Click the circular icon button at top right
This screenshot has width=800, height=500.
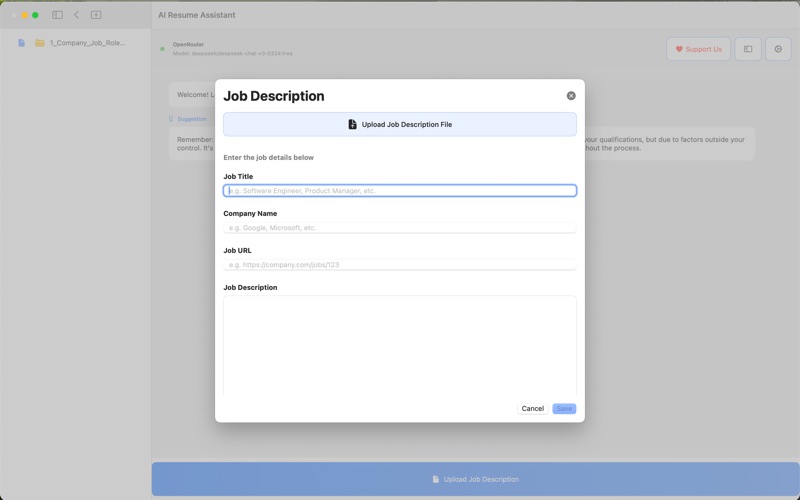[x=778, y=49]
